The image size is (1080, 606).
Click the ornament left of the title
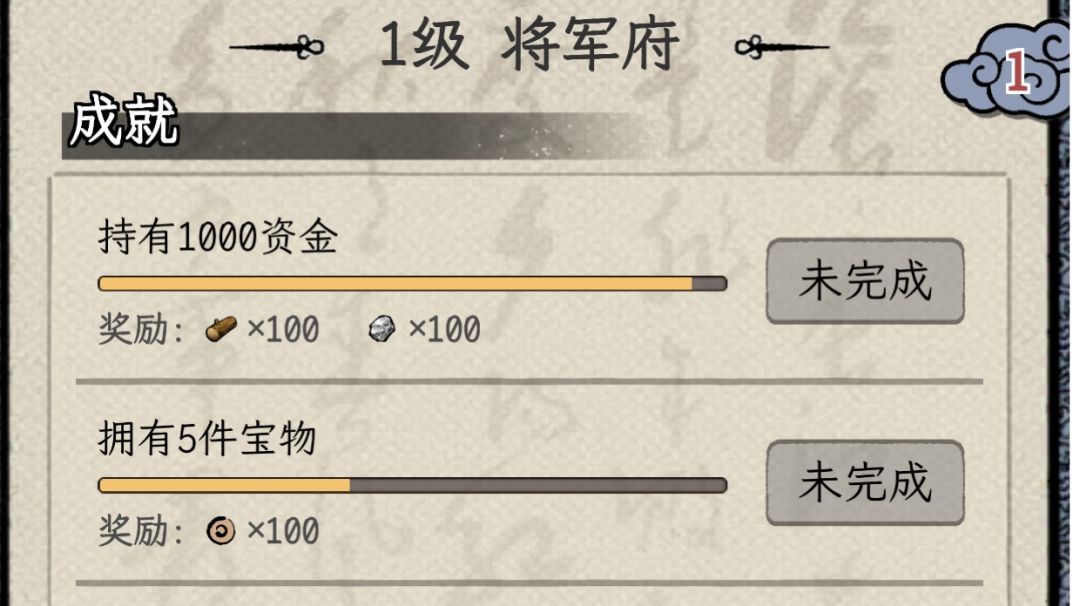278,45
